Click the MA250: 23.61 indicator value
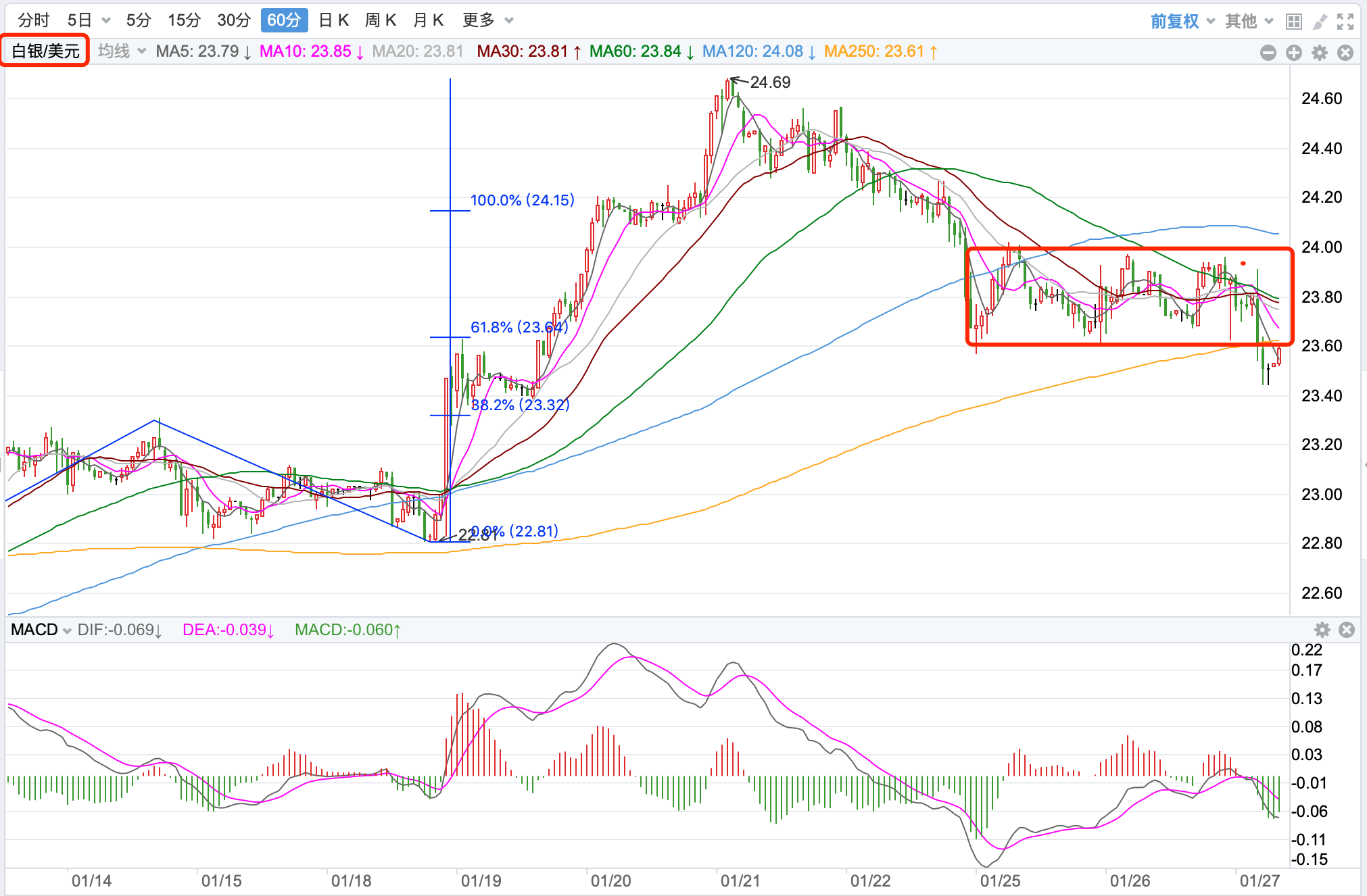Screen dimensions: 1367x896 click(881, 51)
